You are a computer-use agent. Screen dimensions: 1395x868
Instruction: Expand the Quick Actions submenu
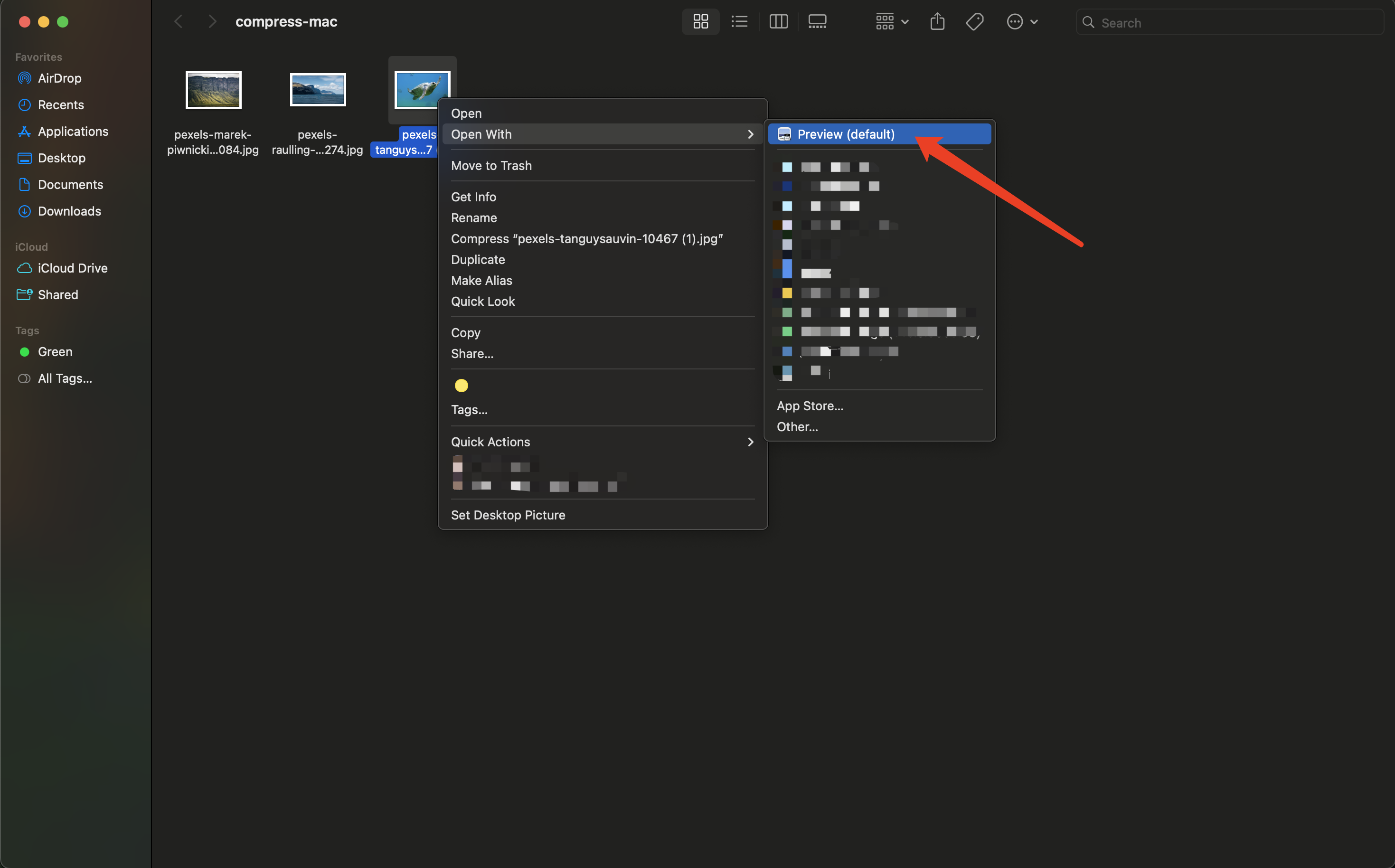click(601, 442)
